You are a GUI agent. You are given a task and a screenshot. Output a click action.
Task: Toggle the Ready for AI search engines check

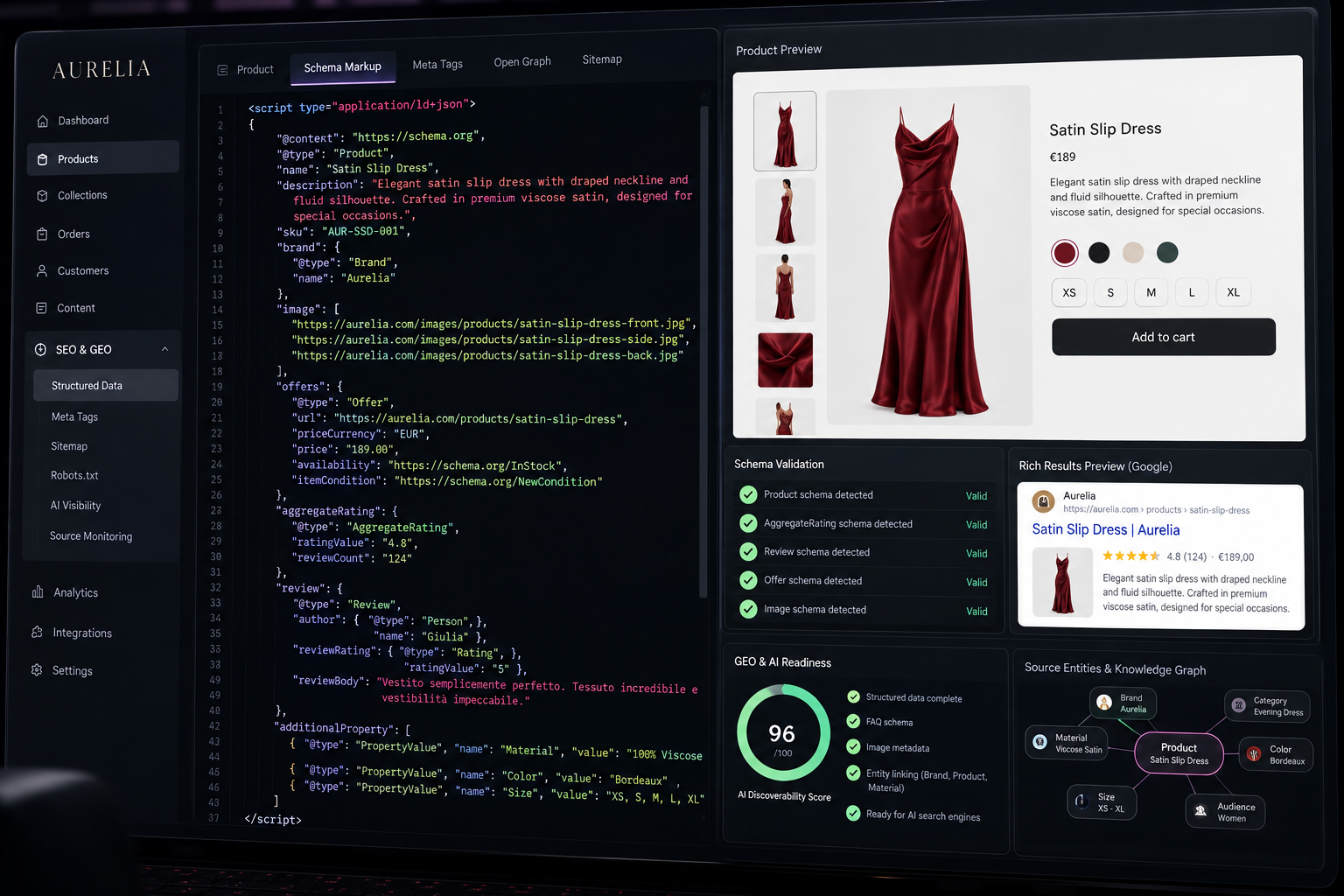(853, 814)
